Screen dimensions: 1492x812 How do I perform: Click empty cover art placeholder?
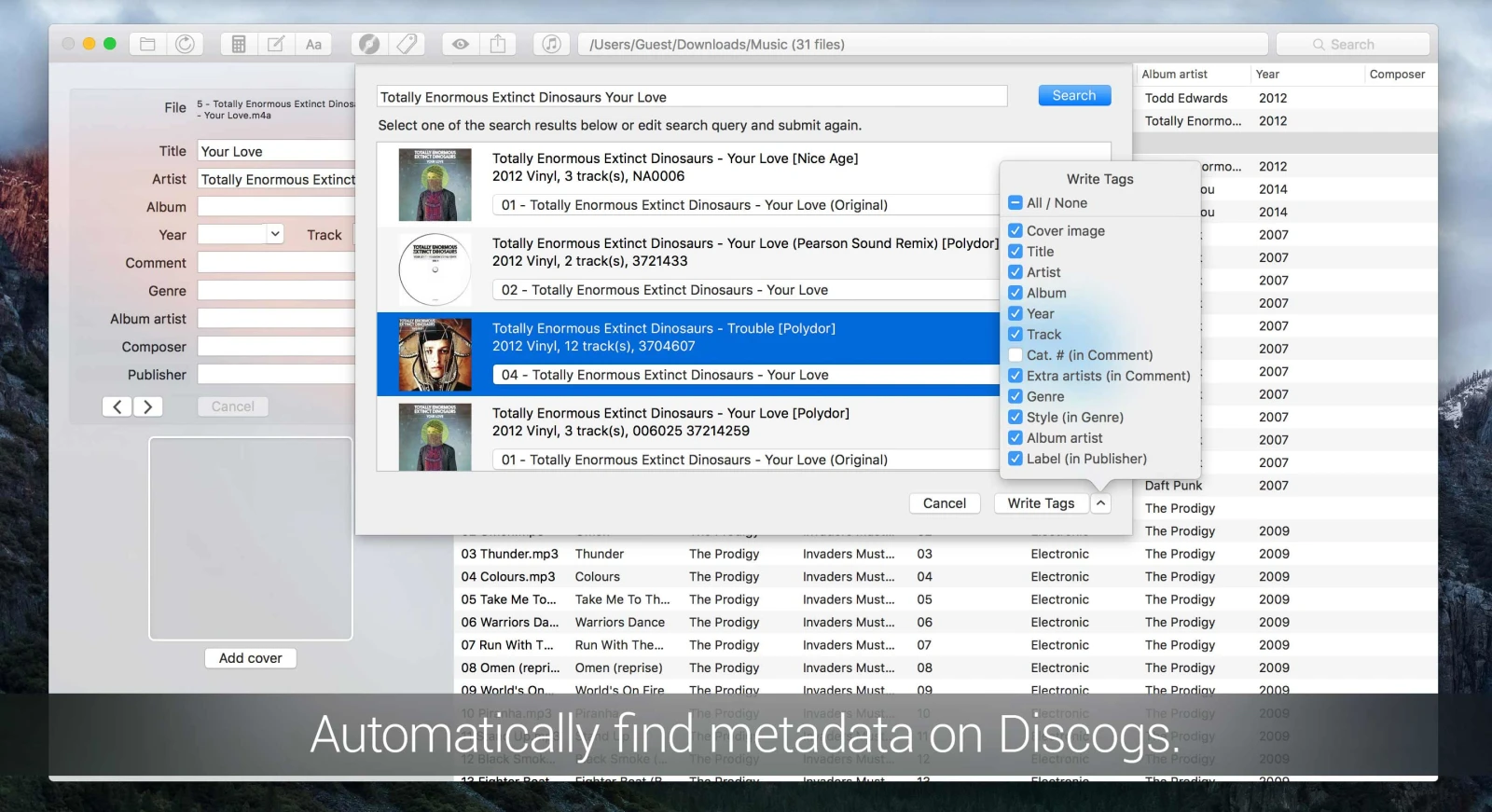[x=251, y=539]
